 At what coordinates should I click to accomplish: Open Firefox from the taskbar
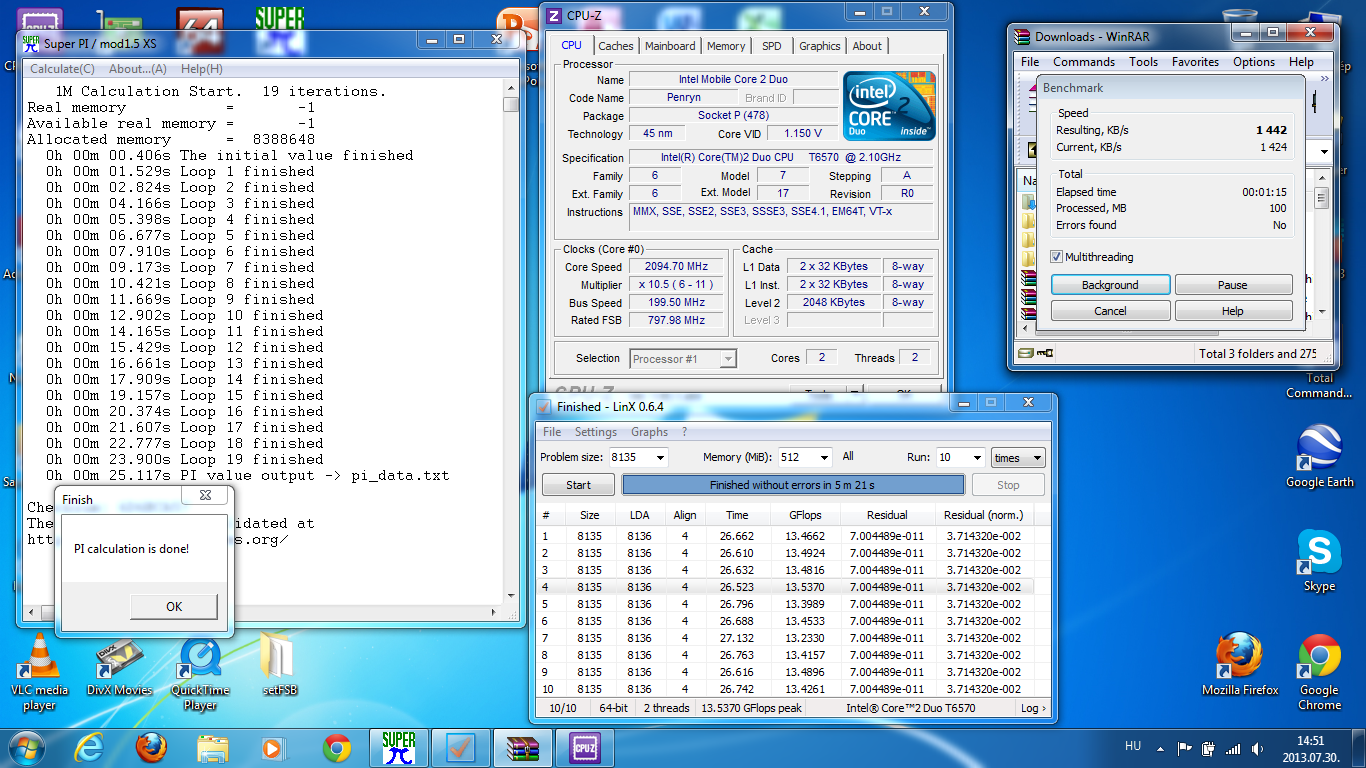point(151,748)
